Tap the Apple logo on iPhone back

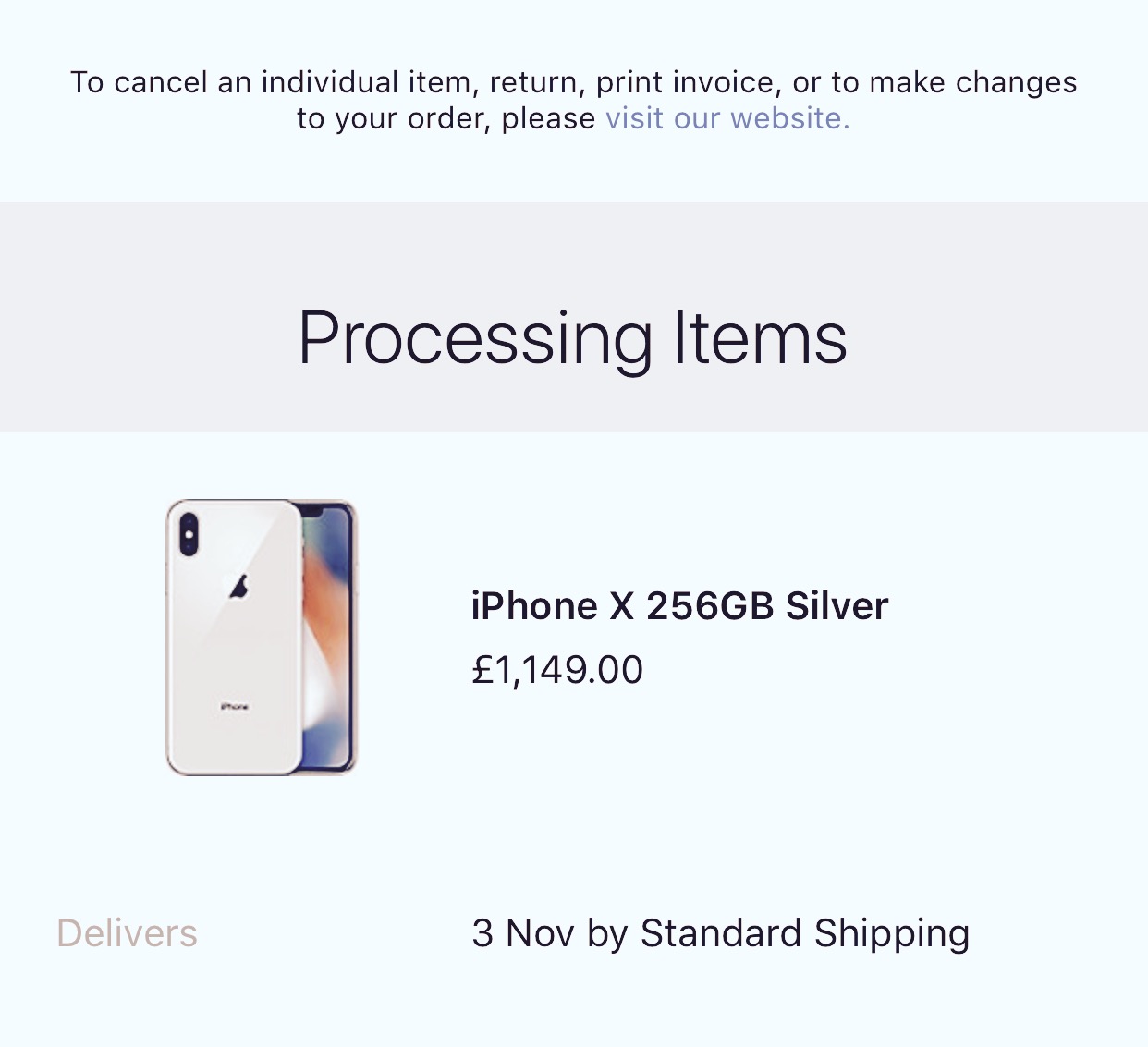[x=238, y=586]
